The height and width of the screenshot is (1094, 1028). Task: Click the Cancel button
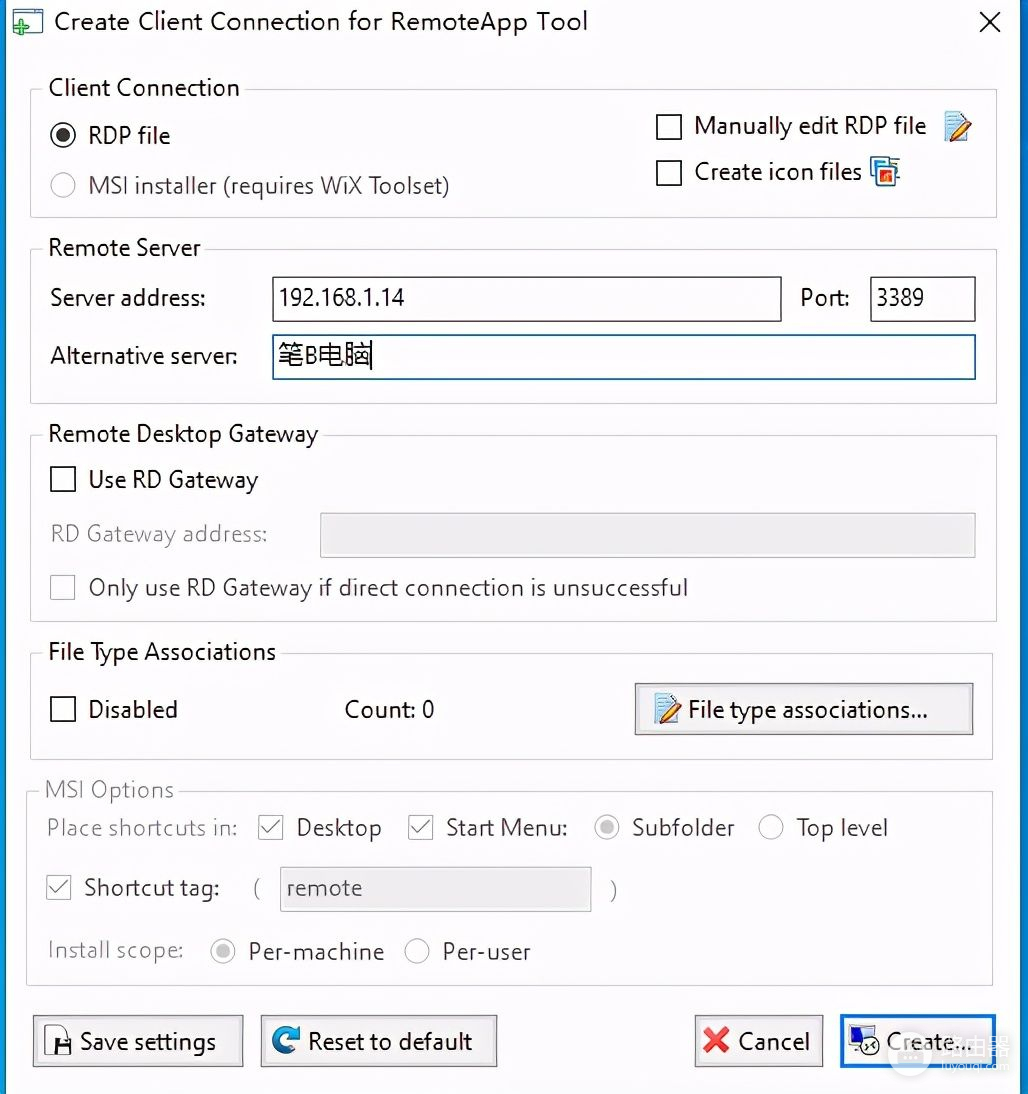coord(759,1041)
